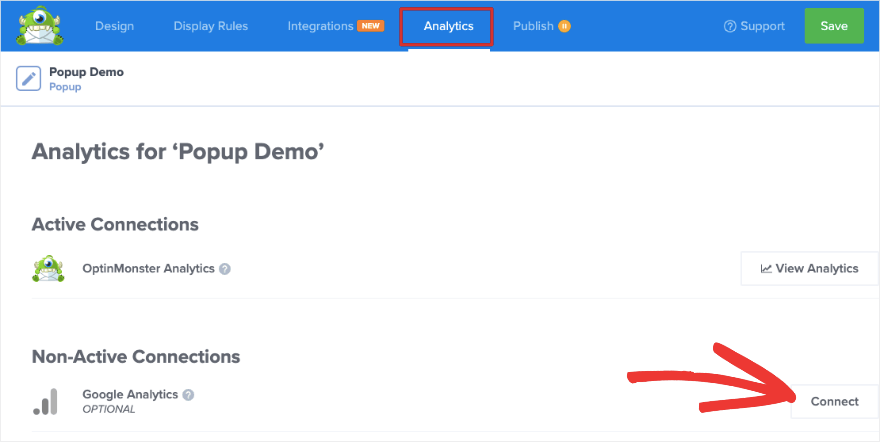Click the Google Analytics label
Screen dimensions: 880x442
(x=130, y=394)
